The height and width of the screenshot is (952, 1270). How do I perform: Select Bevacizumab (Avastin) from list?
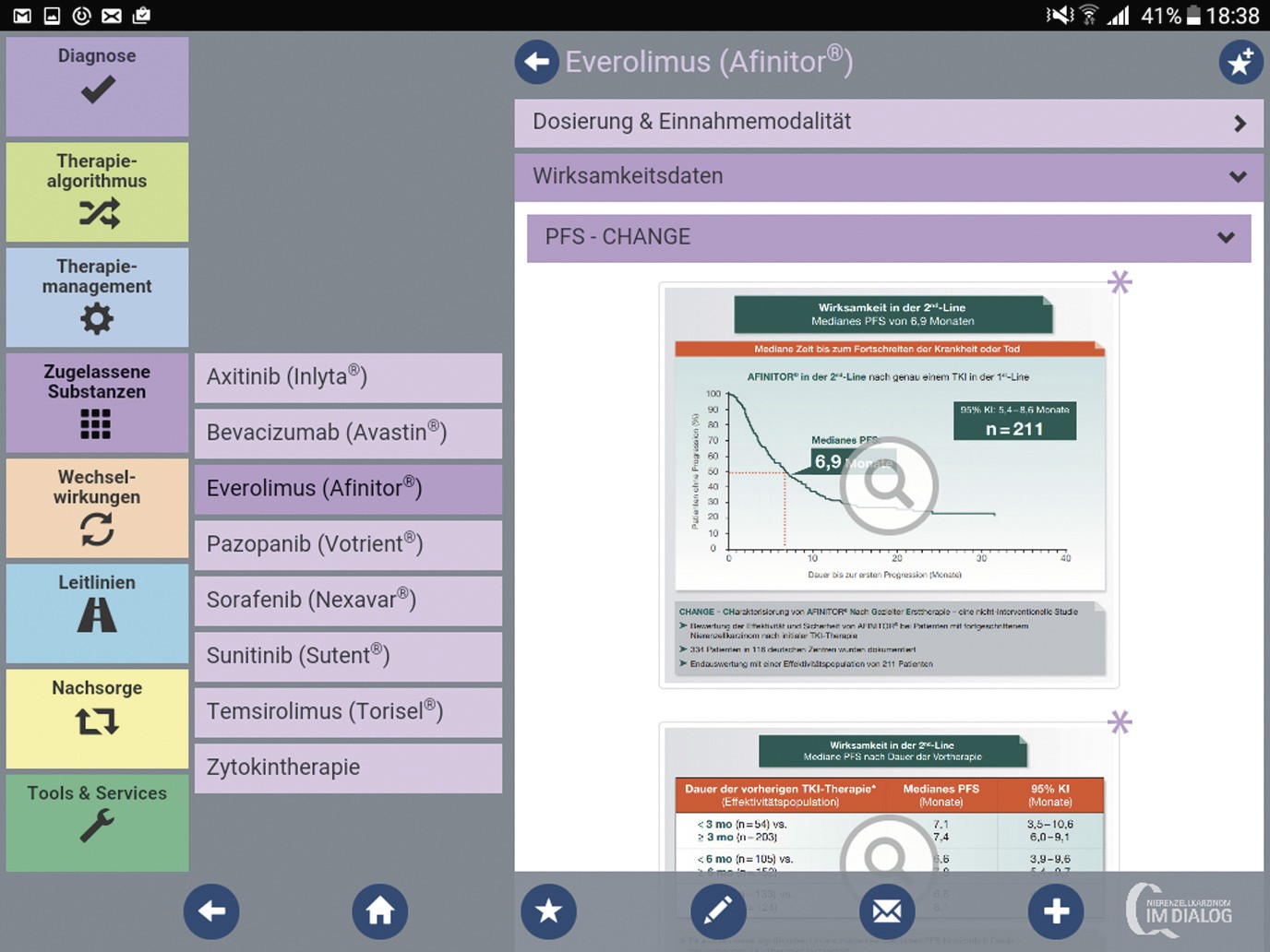tap(348, 433)
